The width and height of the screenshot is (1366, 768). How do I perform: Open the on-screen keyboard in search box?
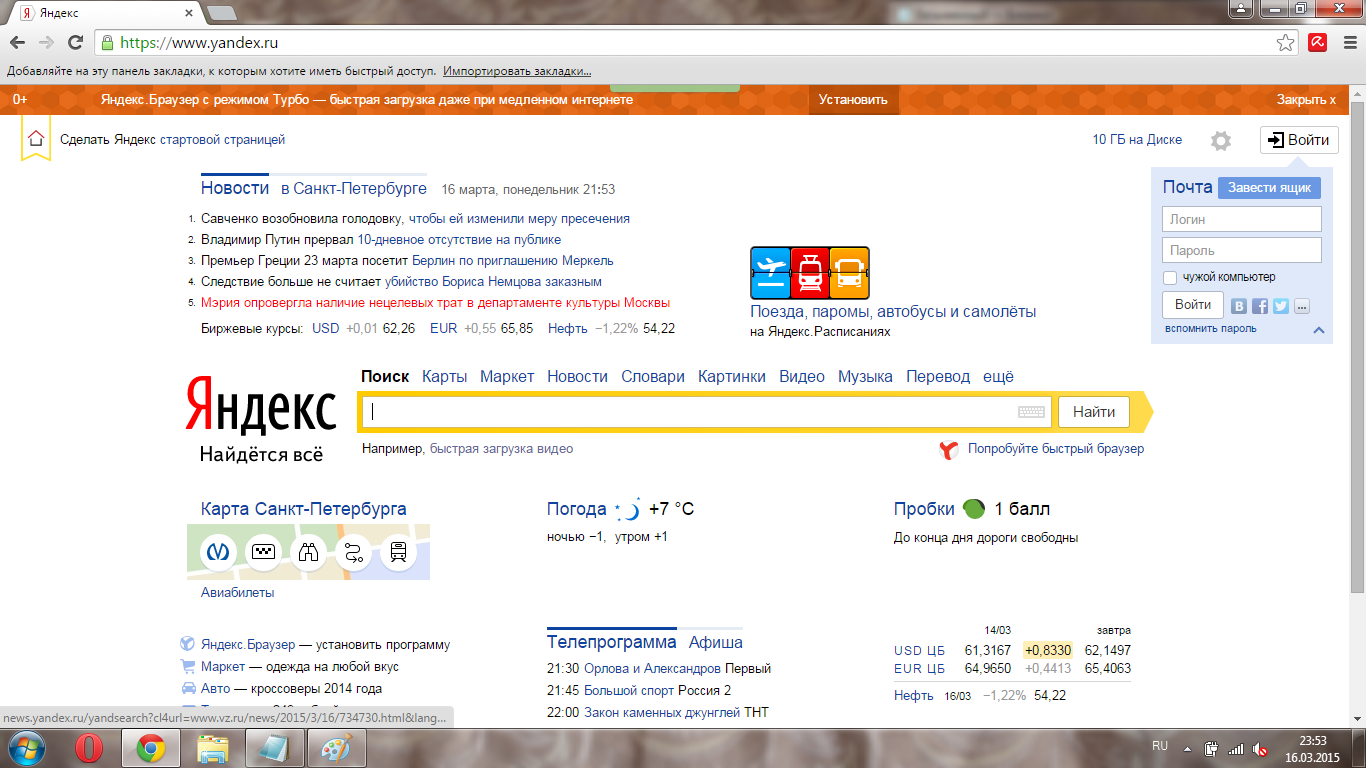click(1031, 412)
